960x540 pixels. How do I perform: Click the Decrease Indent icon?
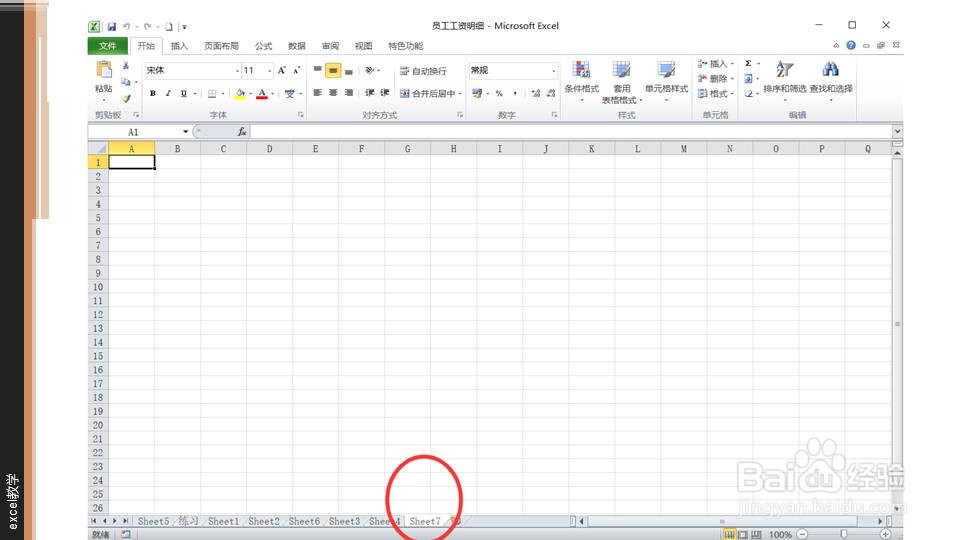[369, 93]
